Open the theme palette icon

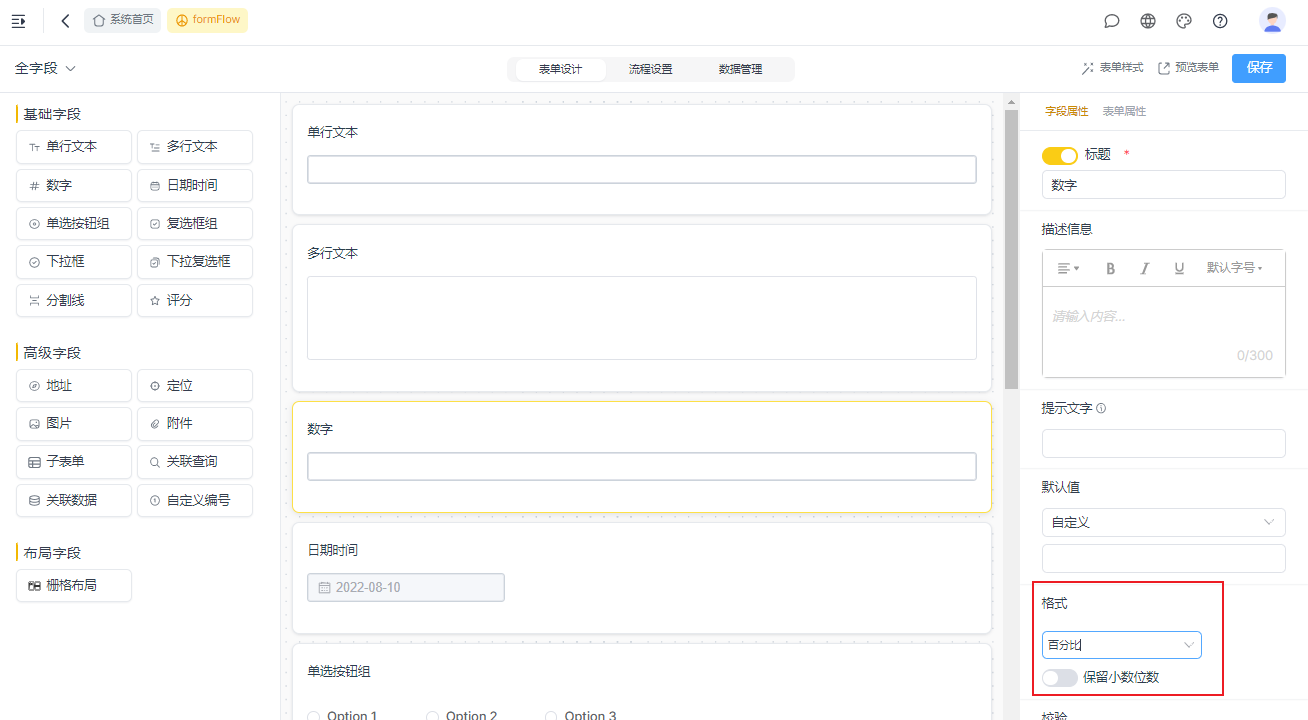click(x=1184, y=21)
